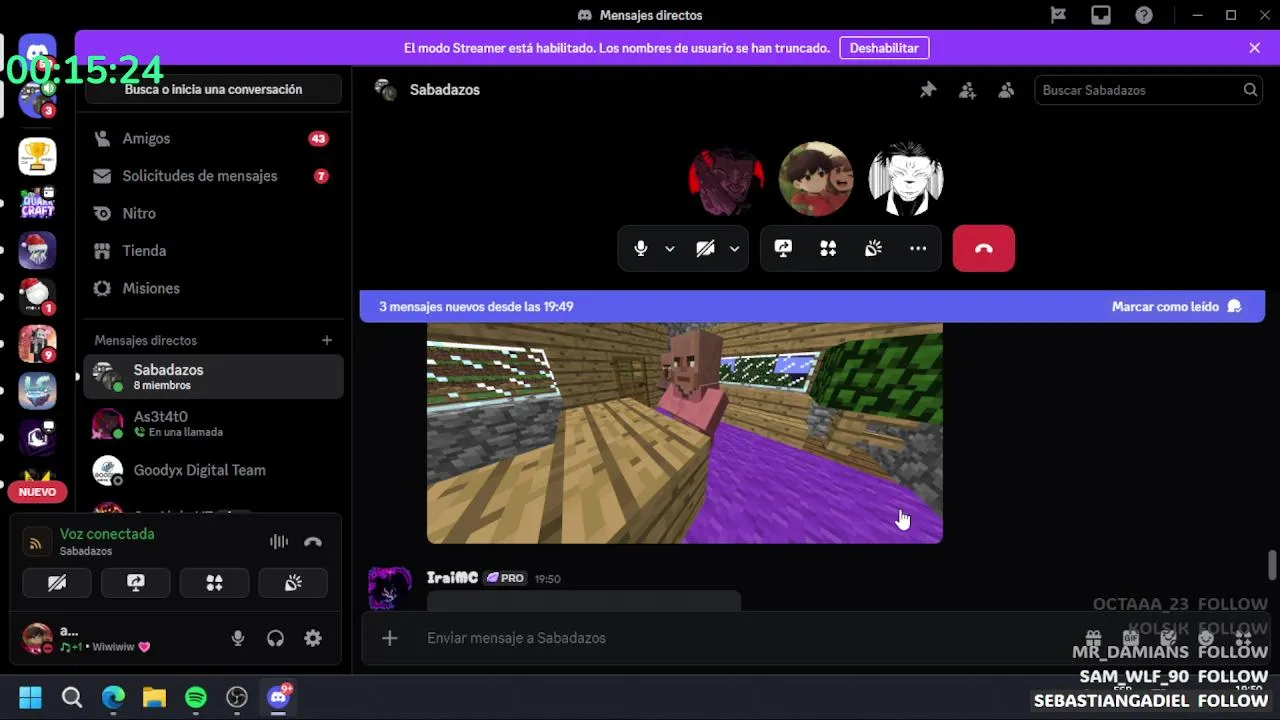
Task: Open the Goodyx Digital Team conversation
Action: 213,470
